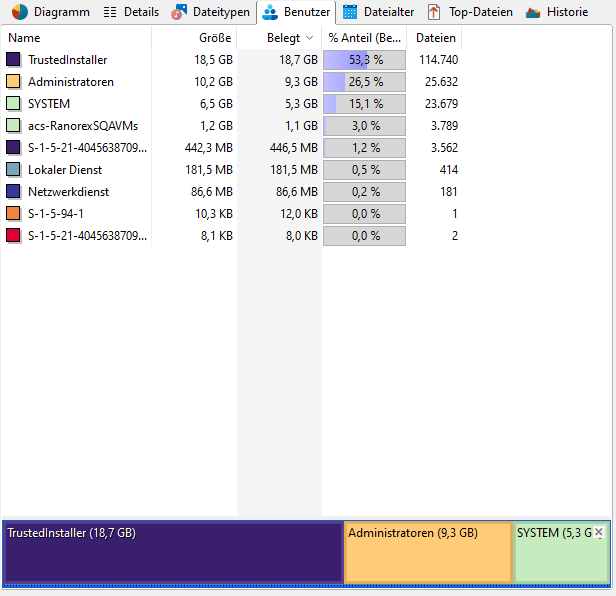Switch to the Details tab

131,12
